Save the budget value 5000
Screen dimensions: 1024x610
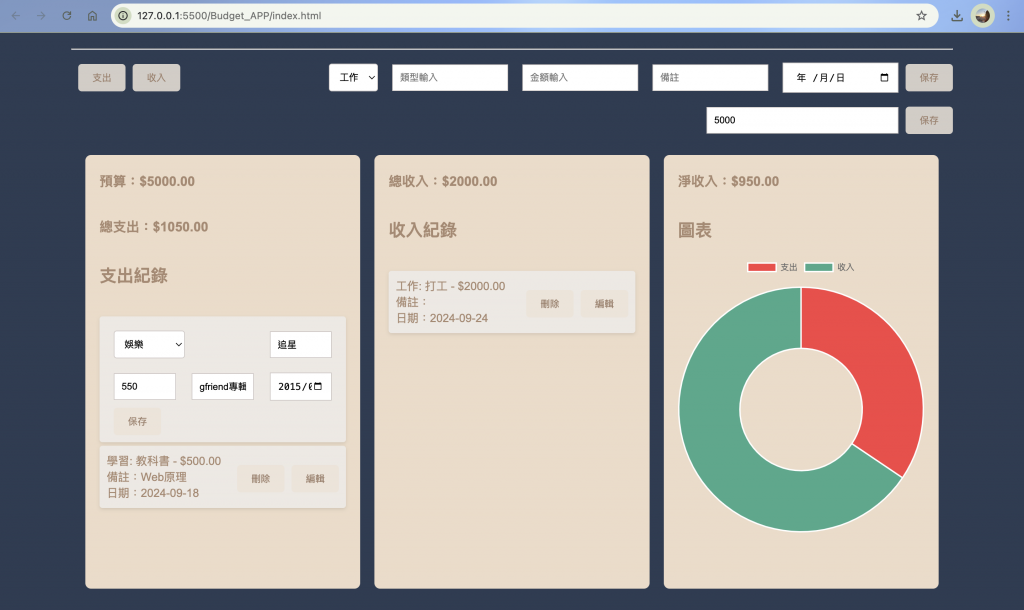coord(929,120)
